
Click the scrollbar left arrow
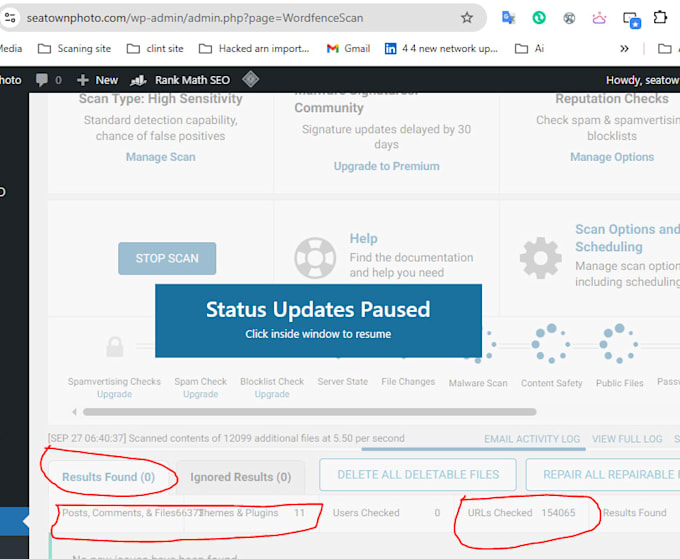click(75, 412)
